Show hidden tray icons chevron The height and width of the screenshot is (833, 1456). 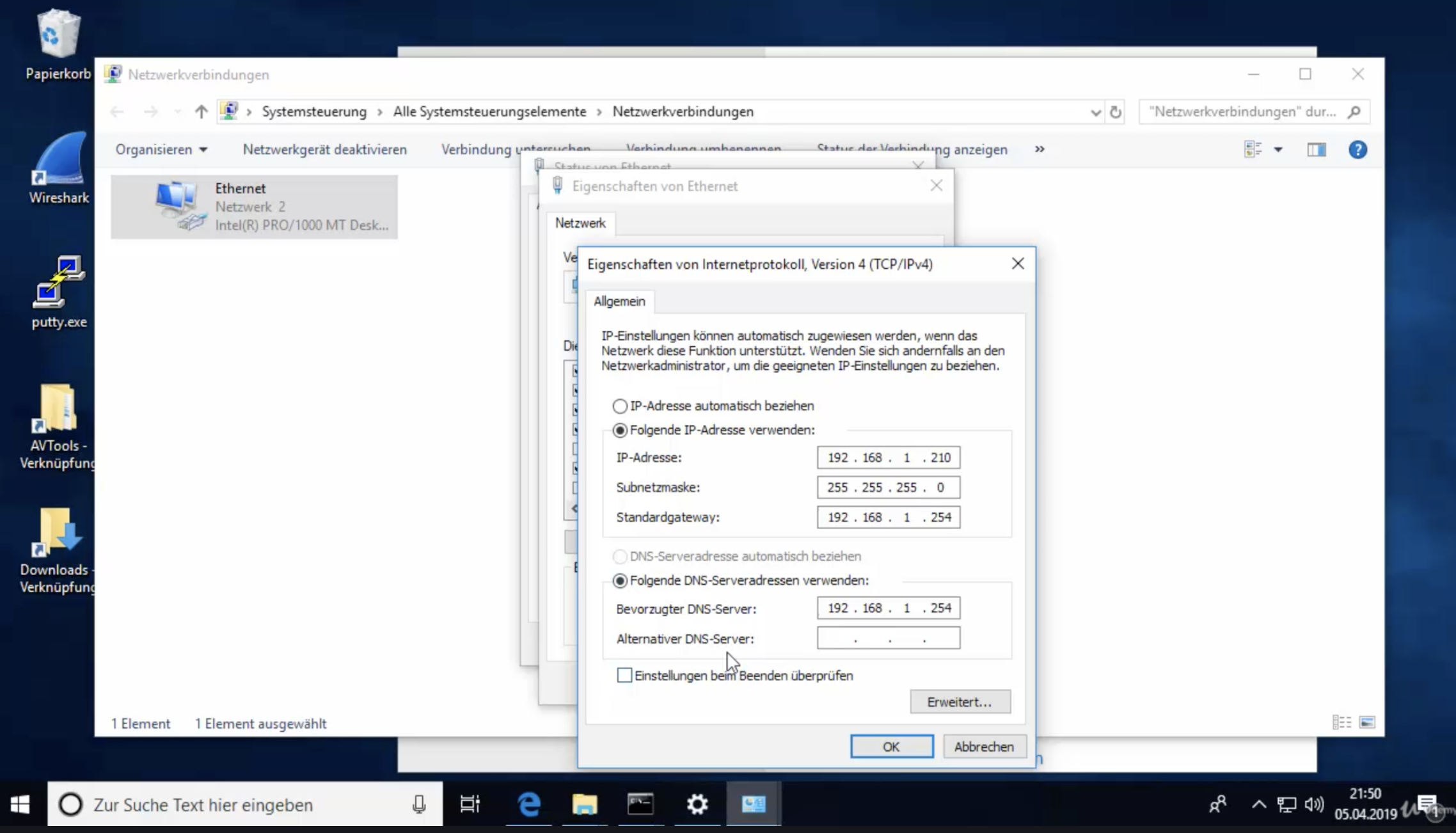click(x=1258, y=804)
